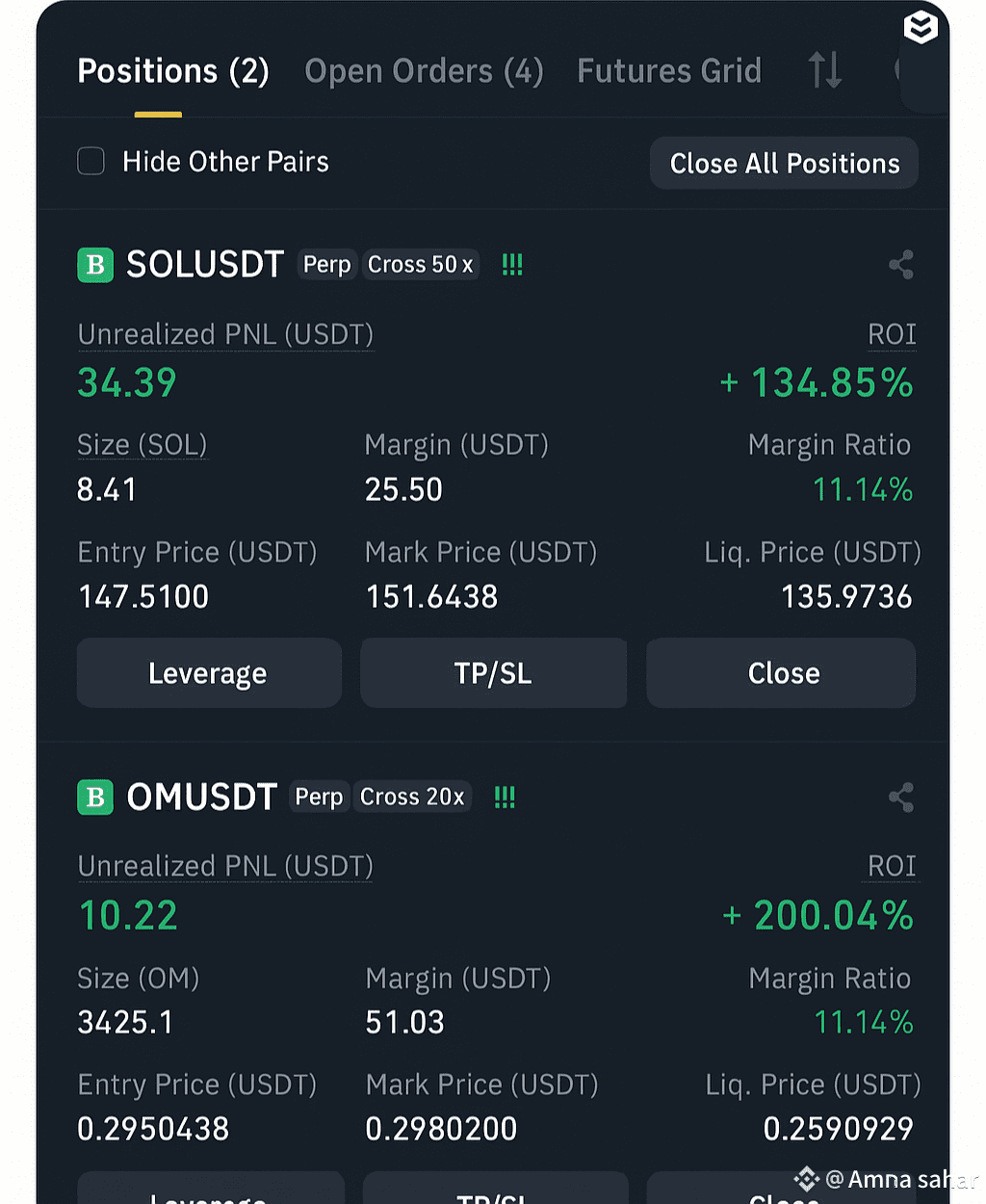Screen dimensions: 986x1204
Task: Open the SOLUSDT Perp contract tag
Action: [x=326, y=265]
